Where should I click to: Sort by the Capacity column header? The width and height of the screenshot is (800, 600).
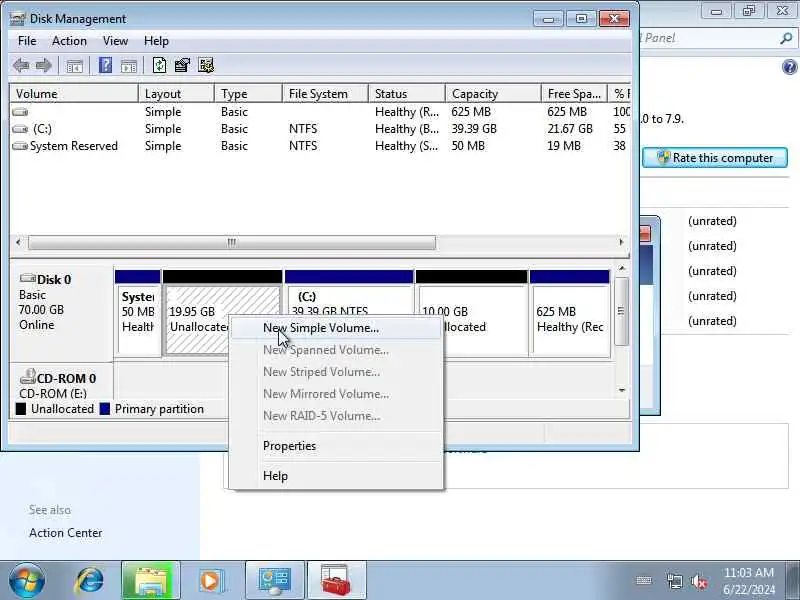tap(493, 94)
